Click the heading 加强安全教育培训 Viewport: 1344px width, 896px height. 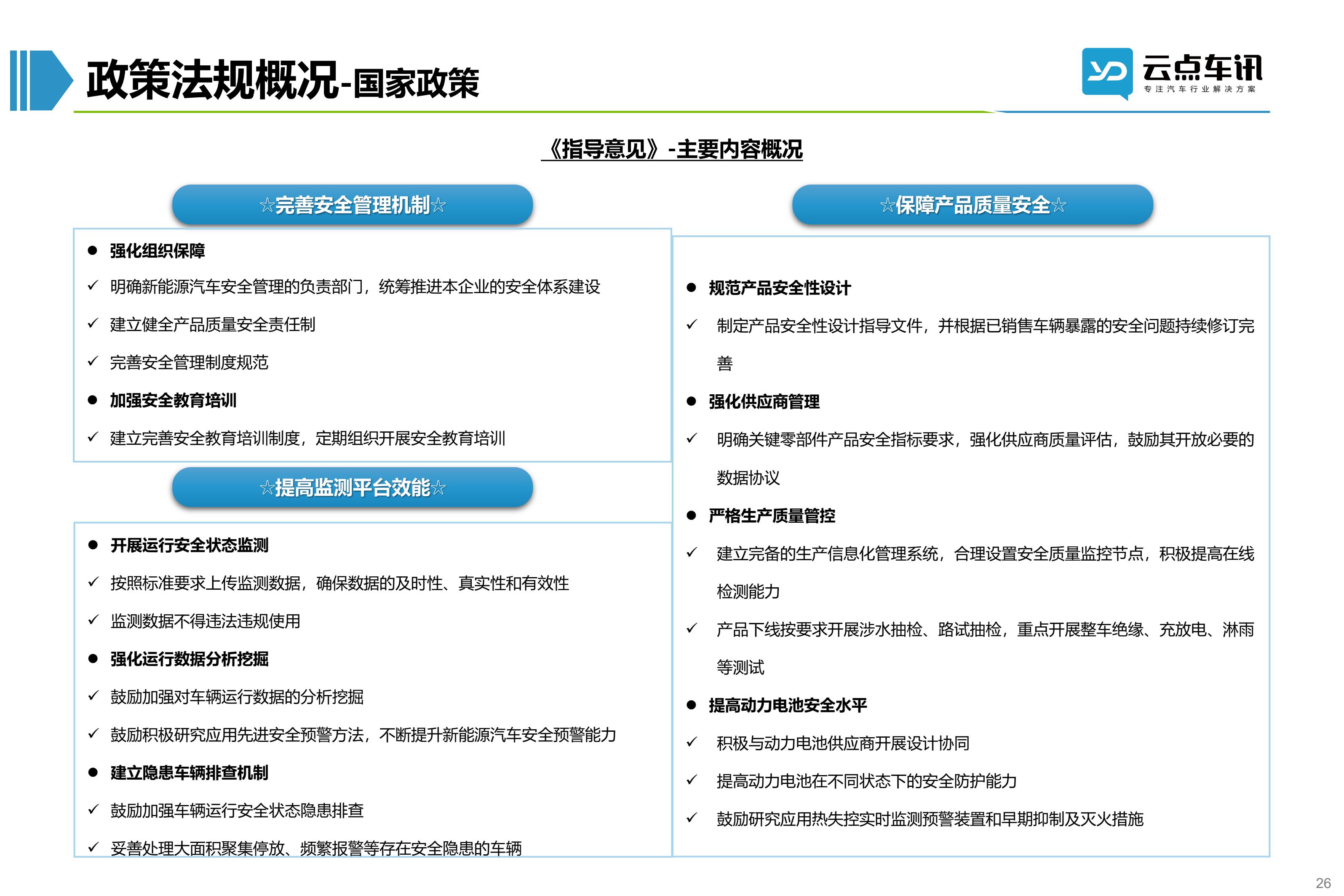click(173, 401)
